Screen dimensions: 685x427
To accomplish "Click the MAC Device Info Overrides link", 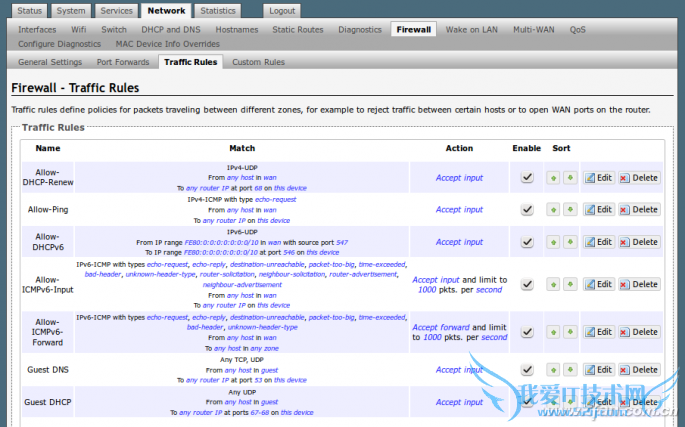I will pyautogui.click(x=167, y=44).
